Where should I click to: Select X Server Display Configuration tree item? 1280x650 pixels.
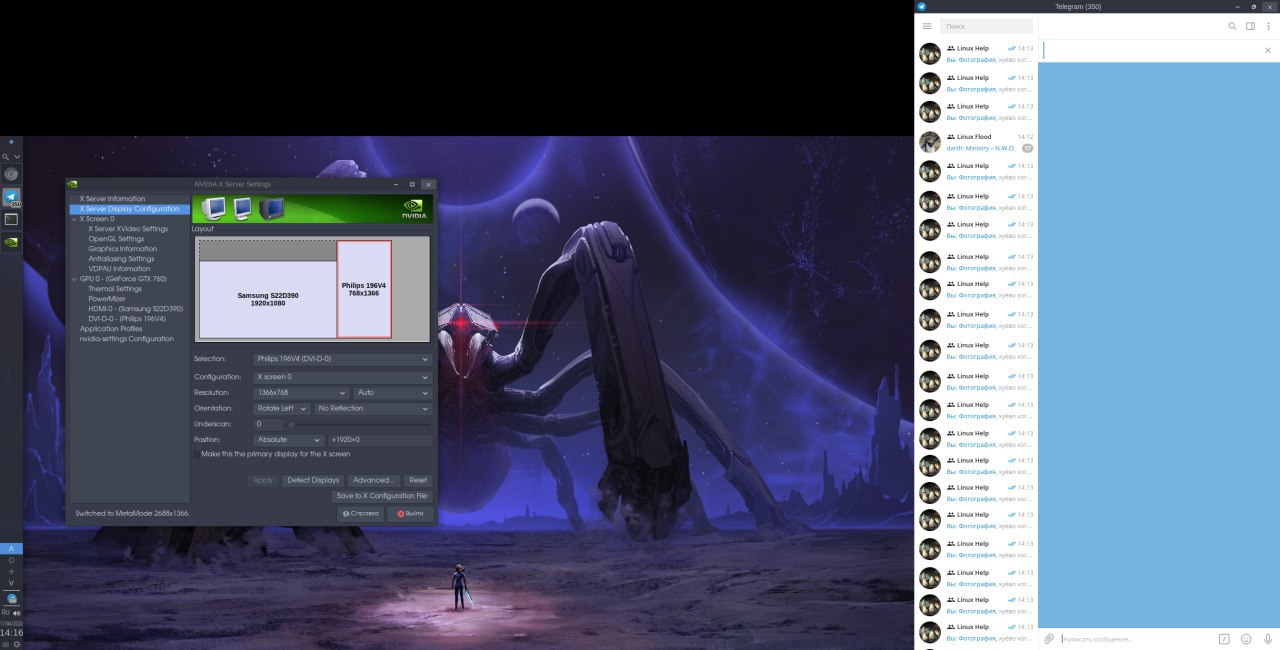tap(130, 209)
